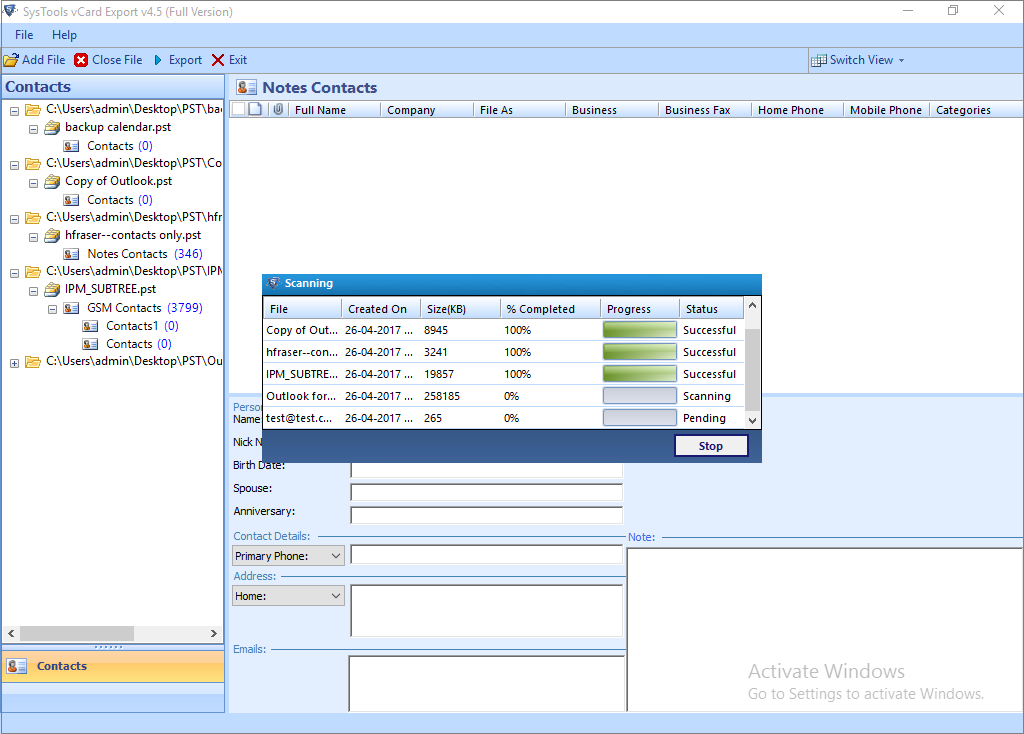Click the Switch View grid icon
This screenshot has height=734, width=1024.
point(818,60)
